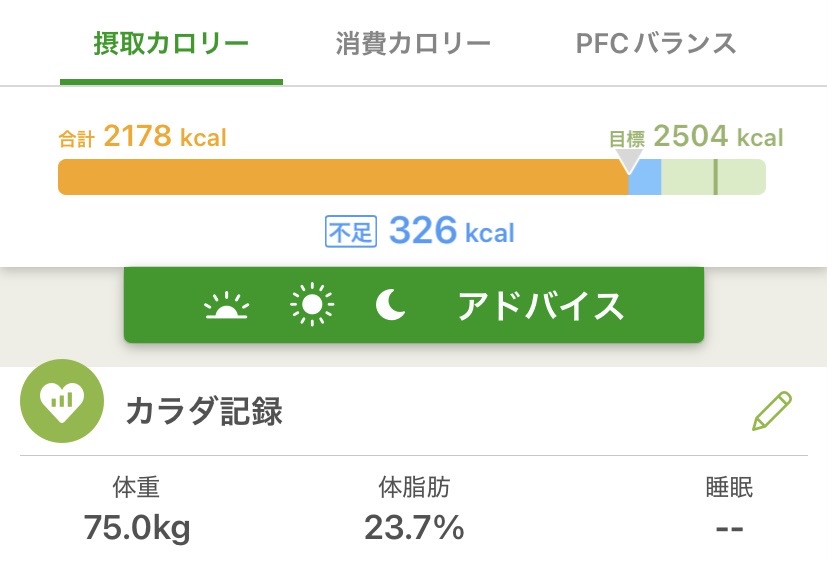Click the 不足 shortage badge
The height and width of the screenshot is (563, 827).
click(x=349, y=233)
